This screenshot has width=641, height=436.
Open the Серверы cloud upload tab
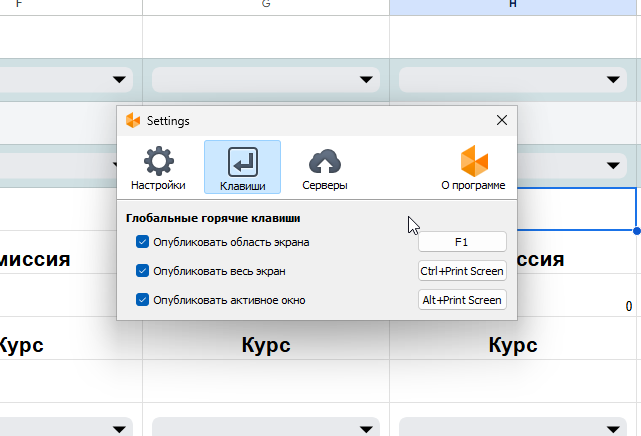(x=325, y=167)
